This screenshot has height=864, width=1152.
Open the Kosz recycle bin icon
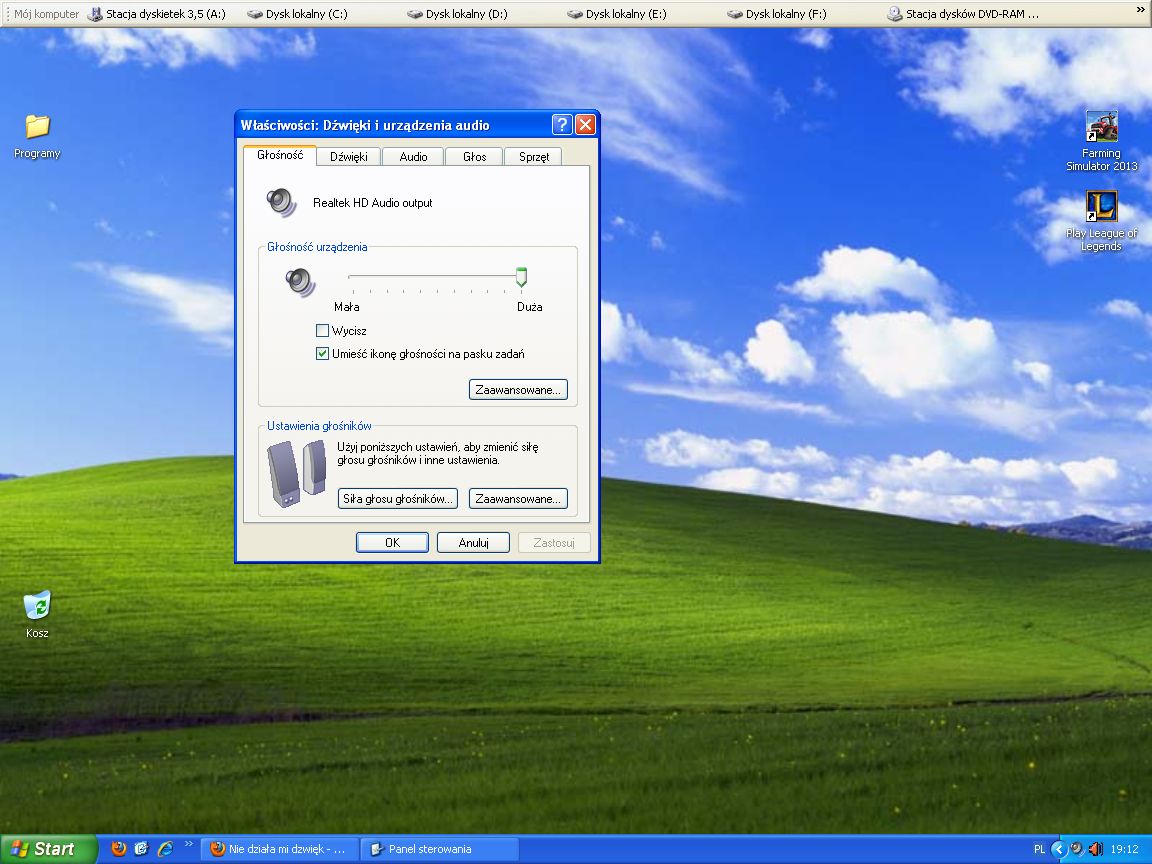37,614
